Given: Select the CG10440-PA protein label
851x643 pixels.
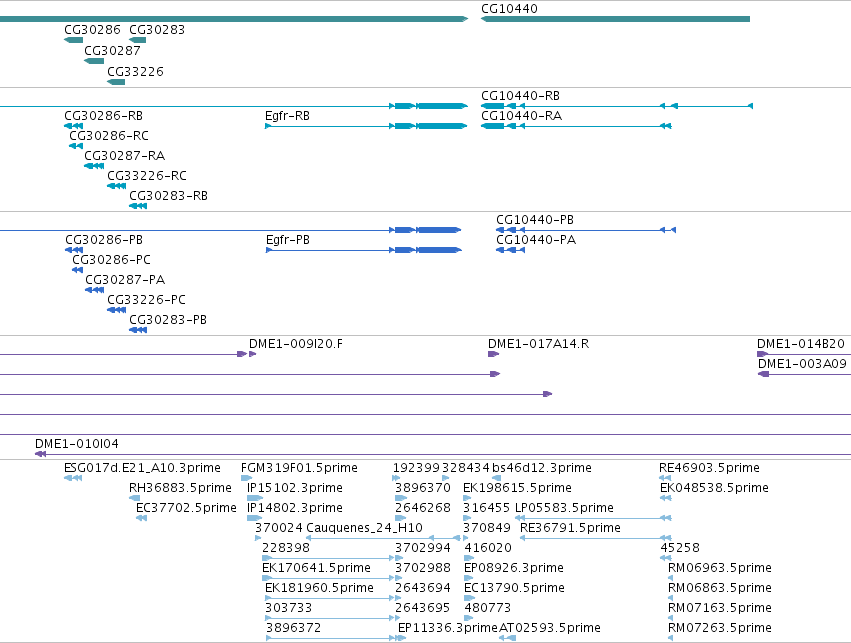Looking at the screenshot, I should (536, 240).
